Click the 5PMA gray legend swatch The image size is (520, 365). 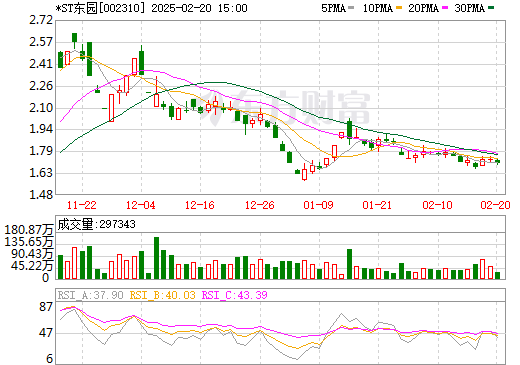pyautogui.click(x=350, y=7)
